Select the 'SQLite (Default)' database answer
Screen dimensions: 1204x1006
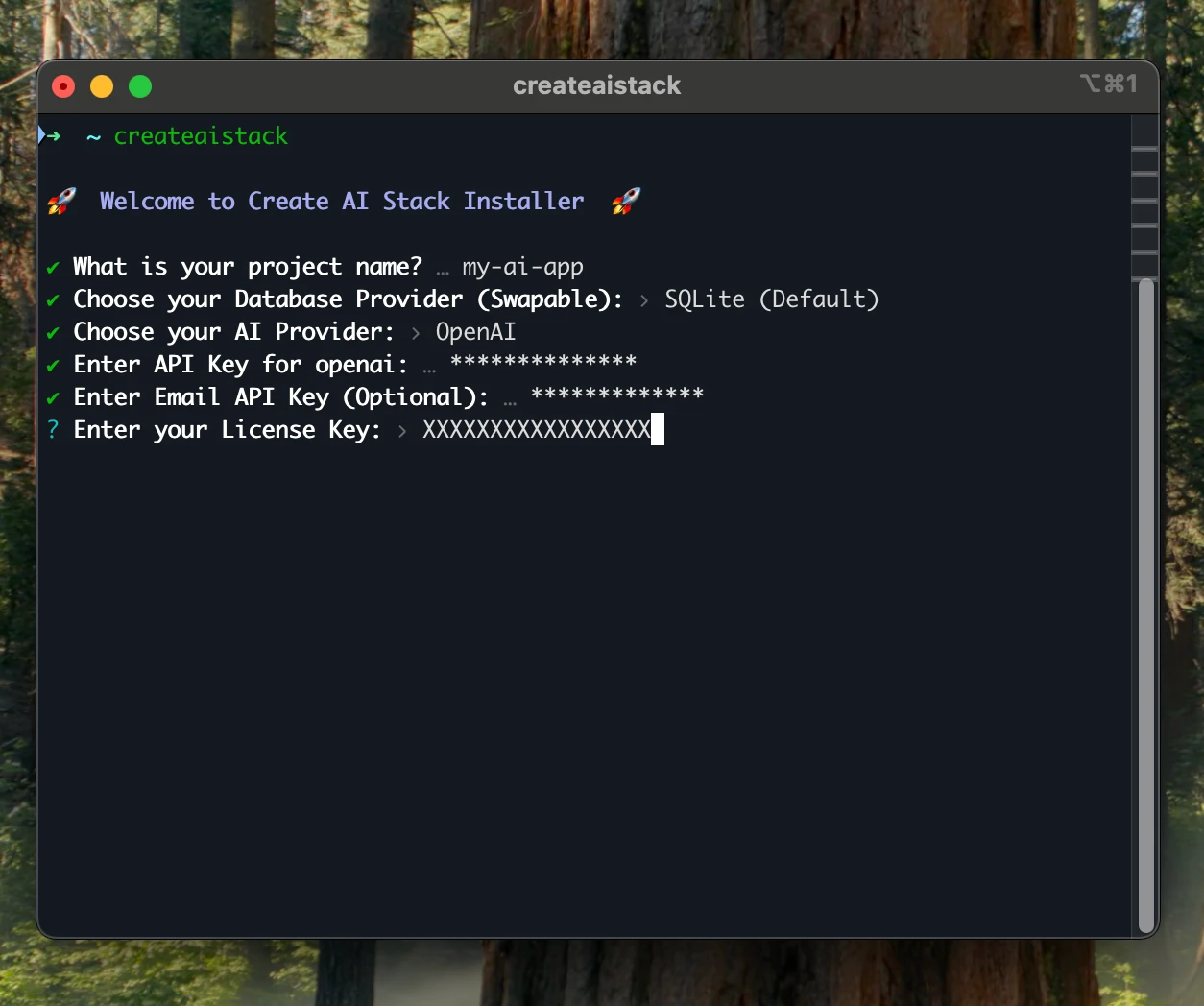[x=771, y=299]
